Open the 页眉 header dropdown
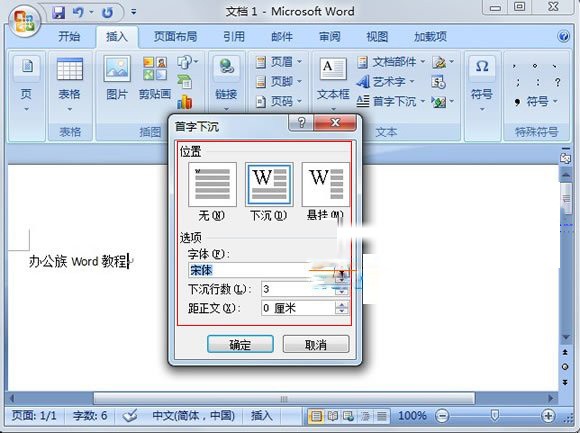The width and height of the screenshot is (580, 433). (299, 62)
